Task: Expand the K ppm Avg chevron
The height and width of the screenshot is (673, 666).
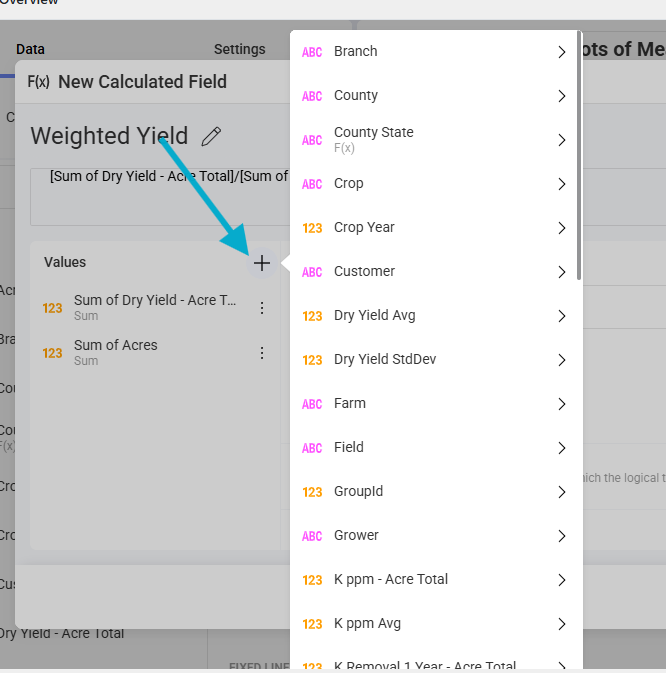Action: (x=562, y=624)
